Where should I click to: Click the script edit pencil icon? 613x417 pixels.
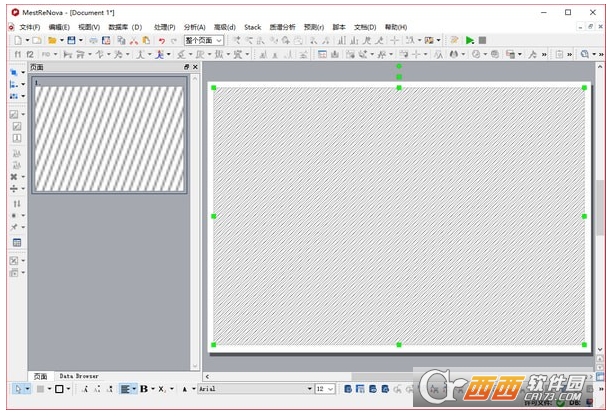pos(454,40)
